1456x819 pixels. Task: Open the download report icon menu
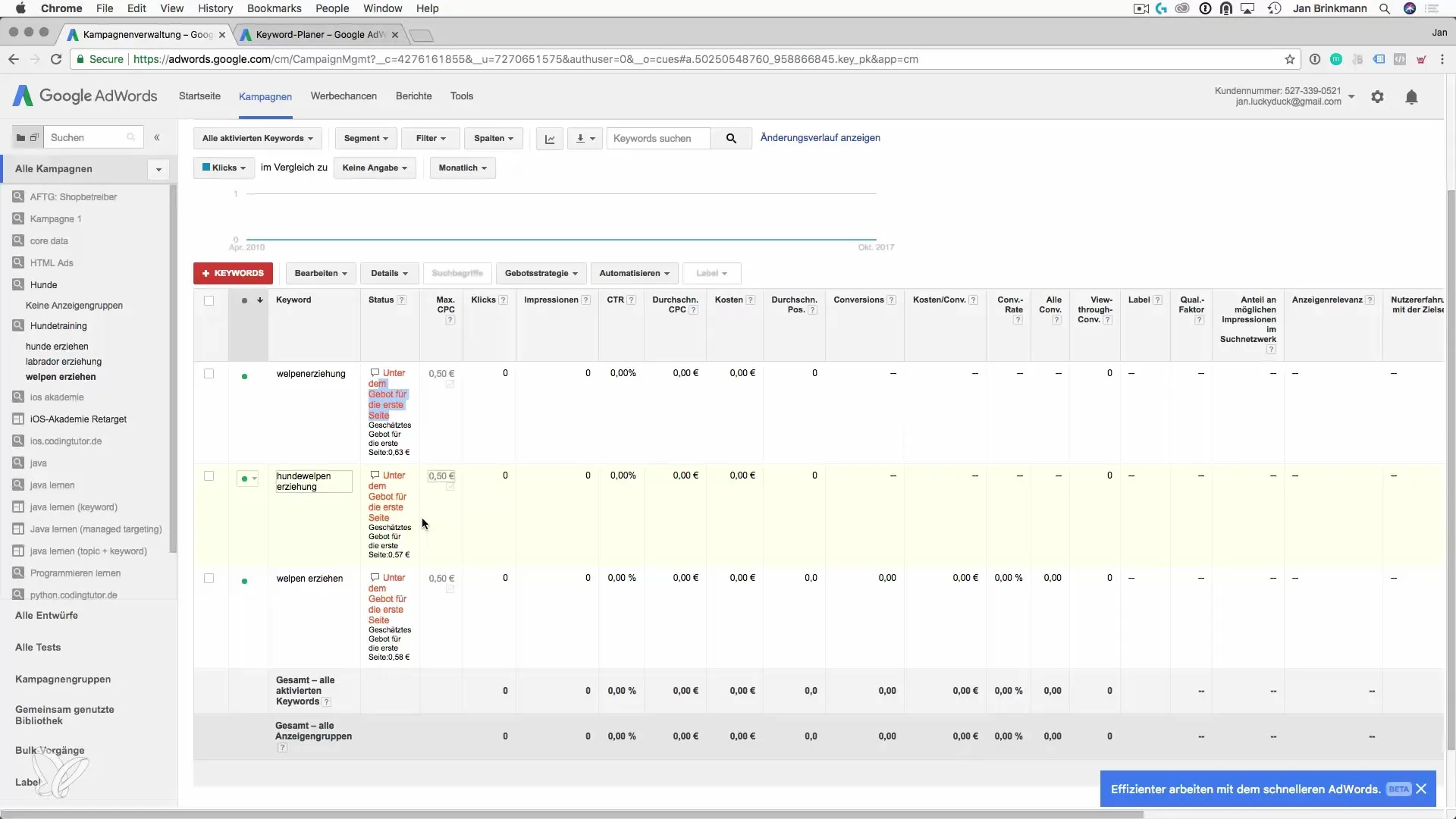[585, 138]
